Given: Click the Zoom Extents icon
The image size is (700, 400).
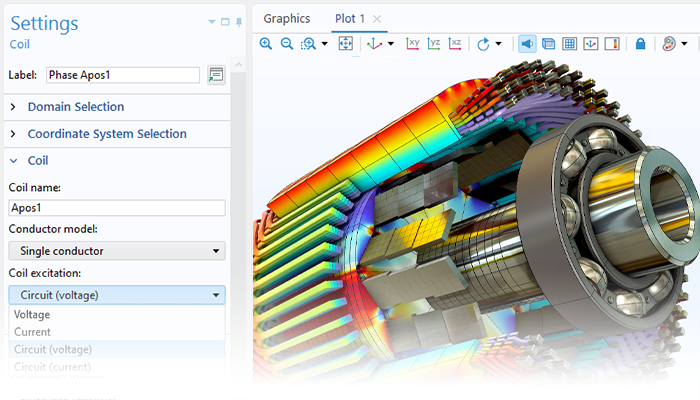Looking at the screenshot, I should [x=346, y=44].
